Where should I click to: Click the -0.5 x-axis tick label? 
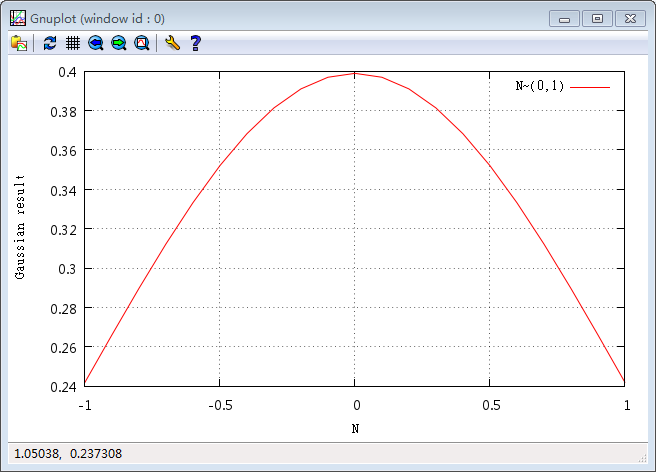pyautogui.click(x=220, y=405)
